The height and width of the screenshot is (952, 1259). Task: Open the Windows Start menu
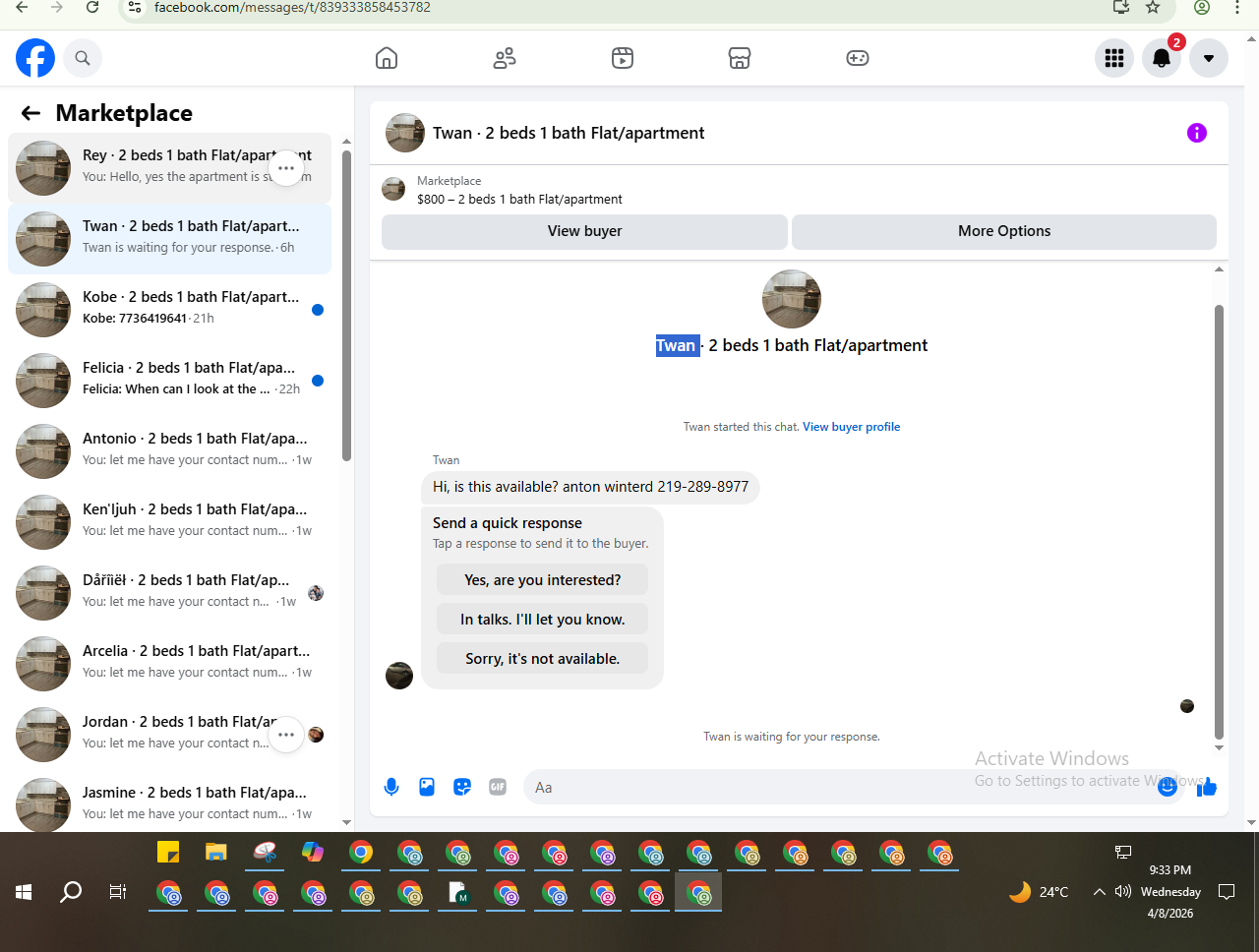click(x=24, y=892)
